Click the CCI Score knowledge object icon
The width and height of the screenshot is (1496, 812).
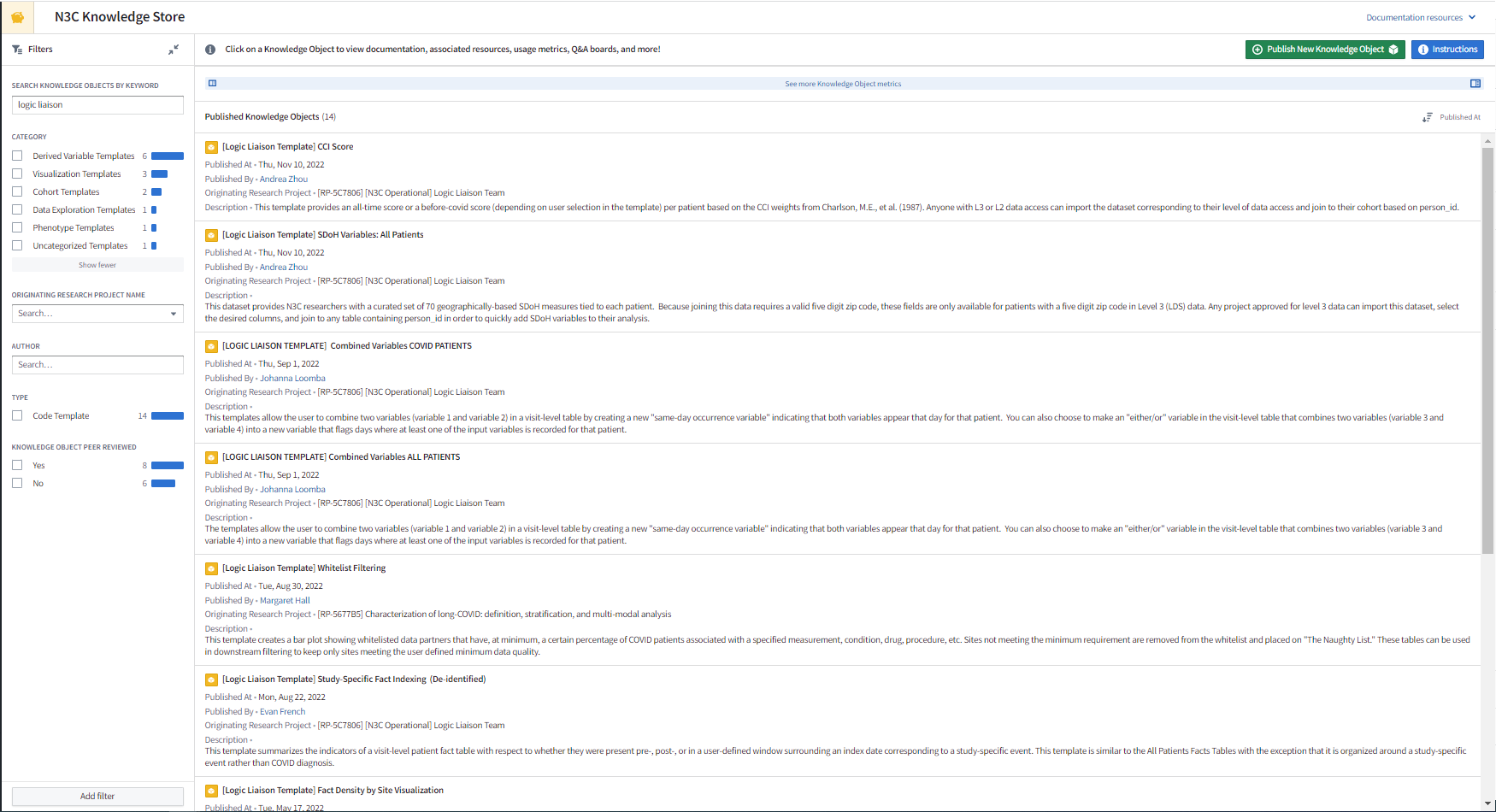coord(211,147)
